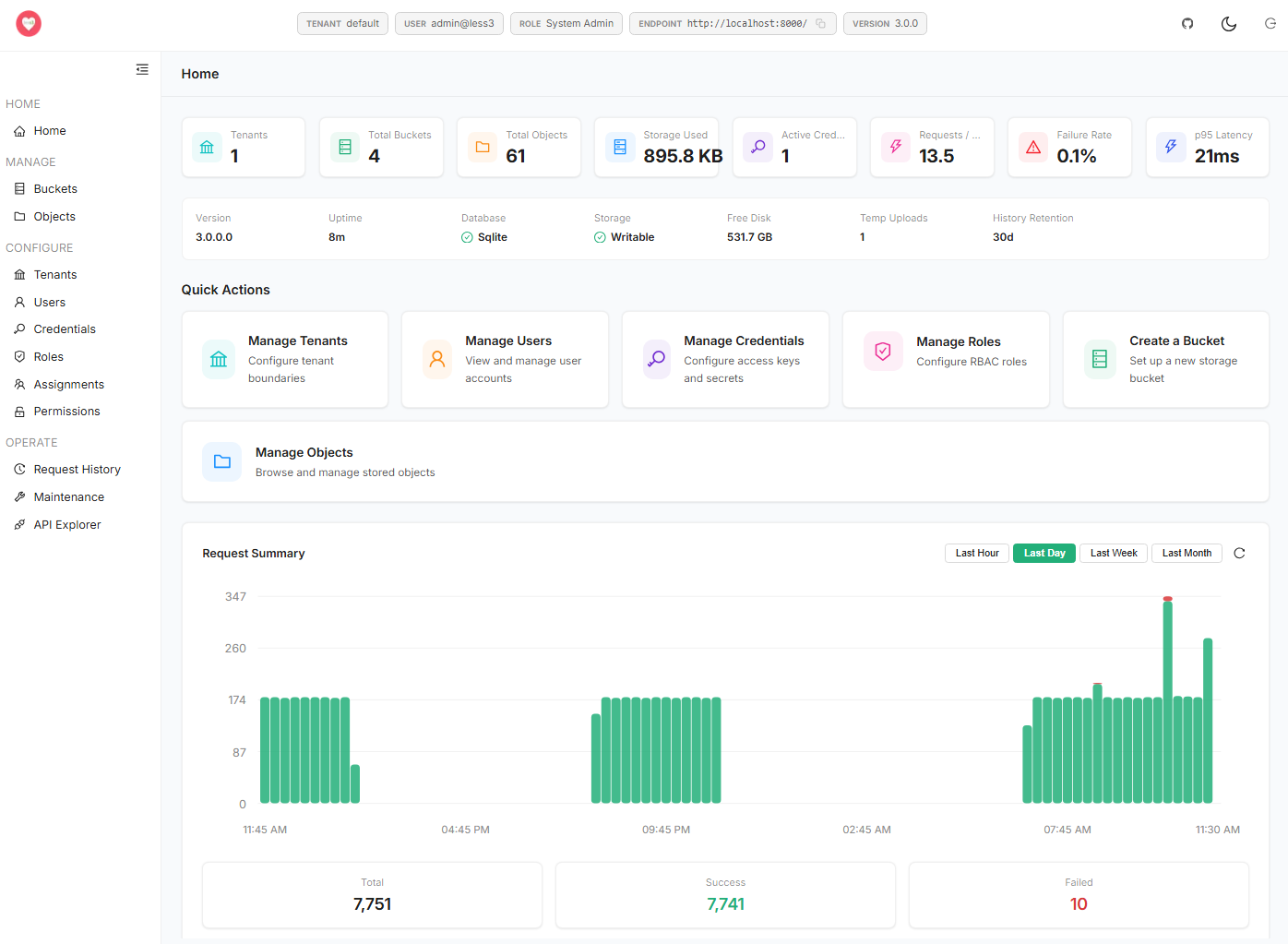Click the Manage Objects folder icon

pyautogui.click(x=222, y=461)
